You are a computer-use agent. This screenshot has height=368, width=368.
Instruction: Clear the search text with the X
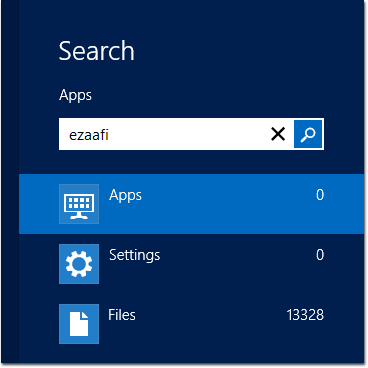pos(278,134)
